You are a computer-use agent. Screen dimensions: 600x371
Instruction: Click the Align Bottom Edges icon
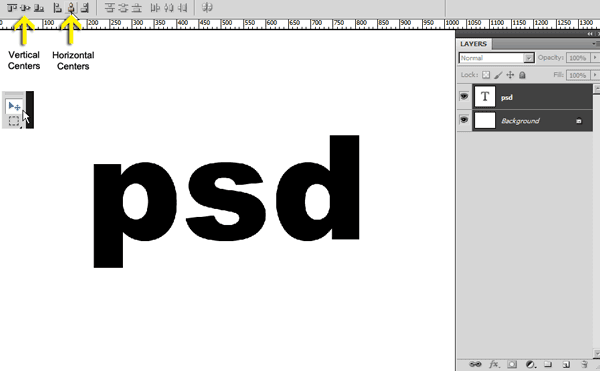[x=39, y=8]
